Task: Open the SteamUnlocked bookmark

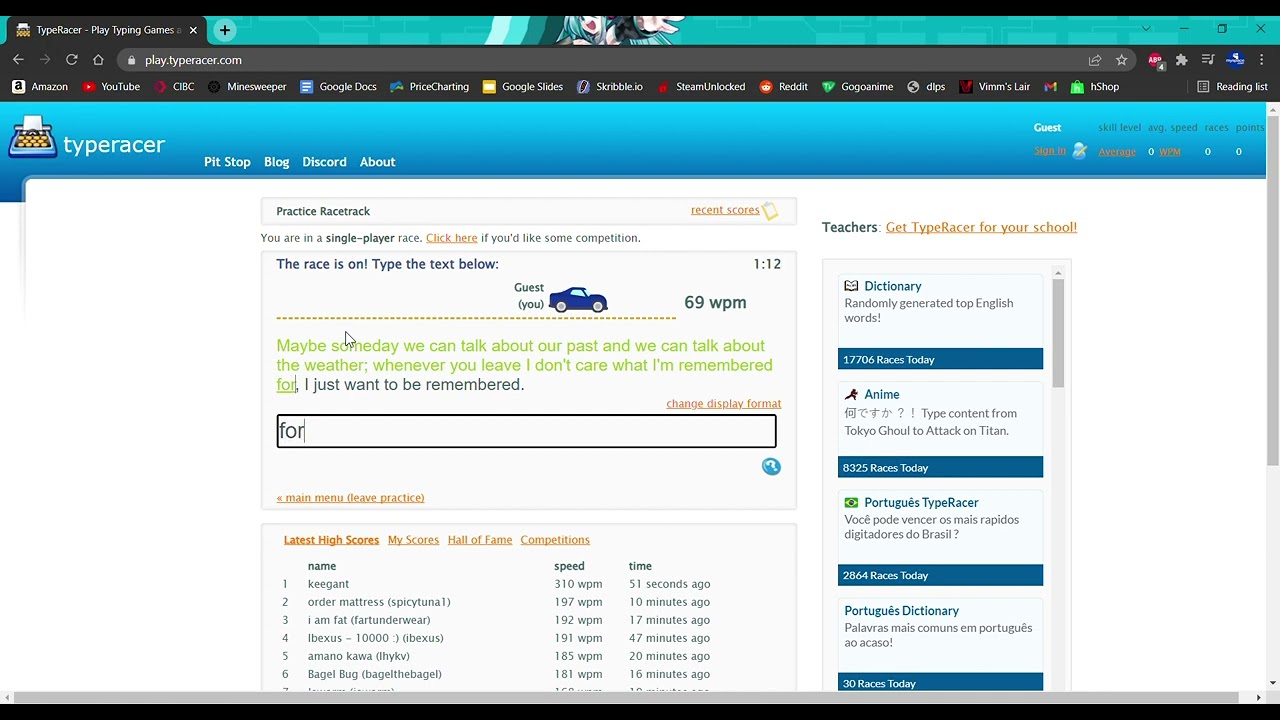Action: [x=700, y=87]
